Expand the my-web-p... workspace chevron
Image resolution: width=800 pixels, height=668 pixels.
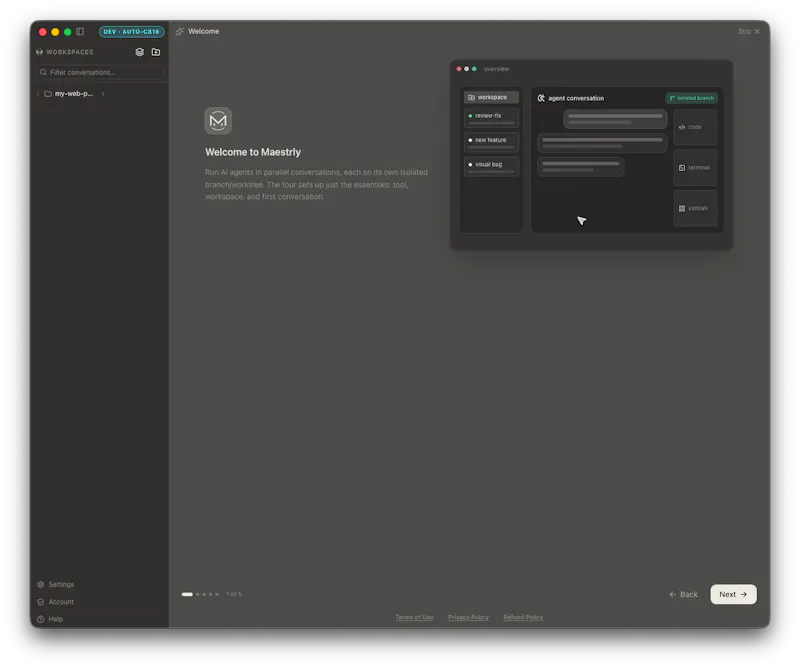point(38,94)
